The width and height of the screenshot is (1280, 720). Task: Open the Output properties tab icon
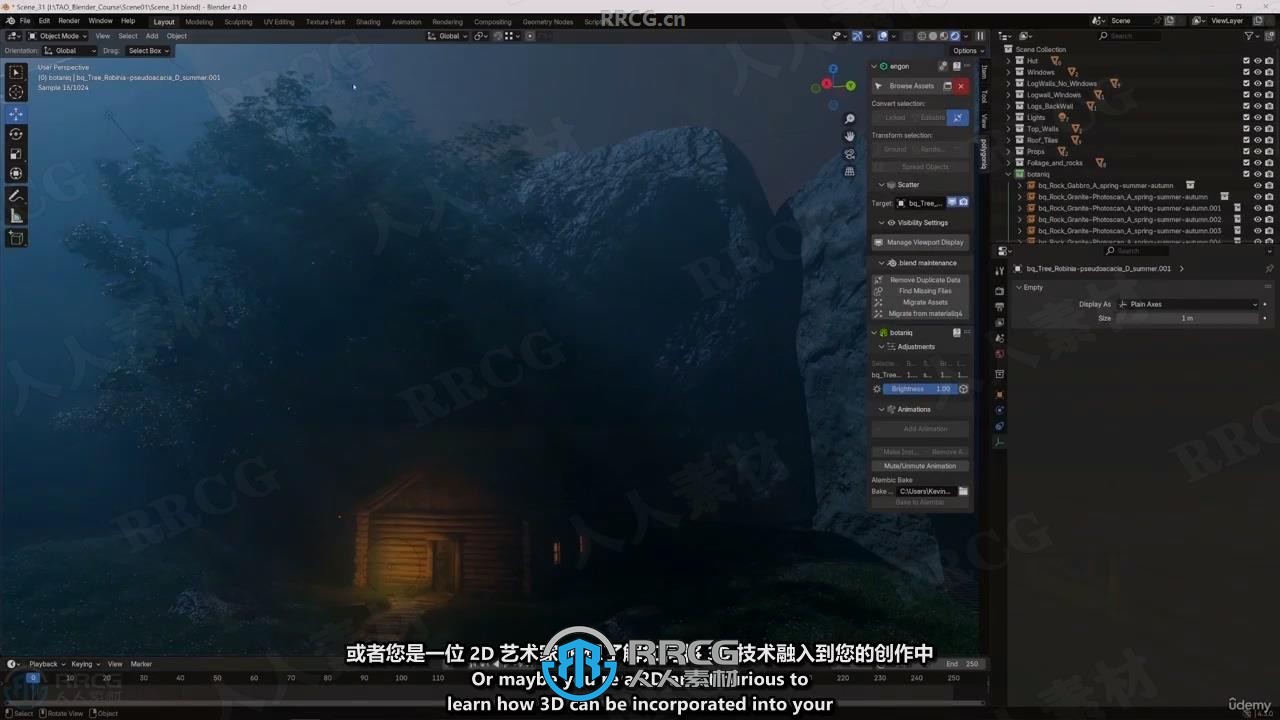click(999, 307)
